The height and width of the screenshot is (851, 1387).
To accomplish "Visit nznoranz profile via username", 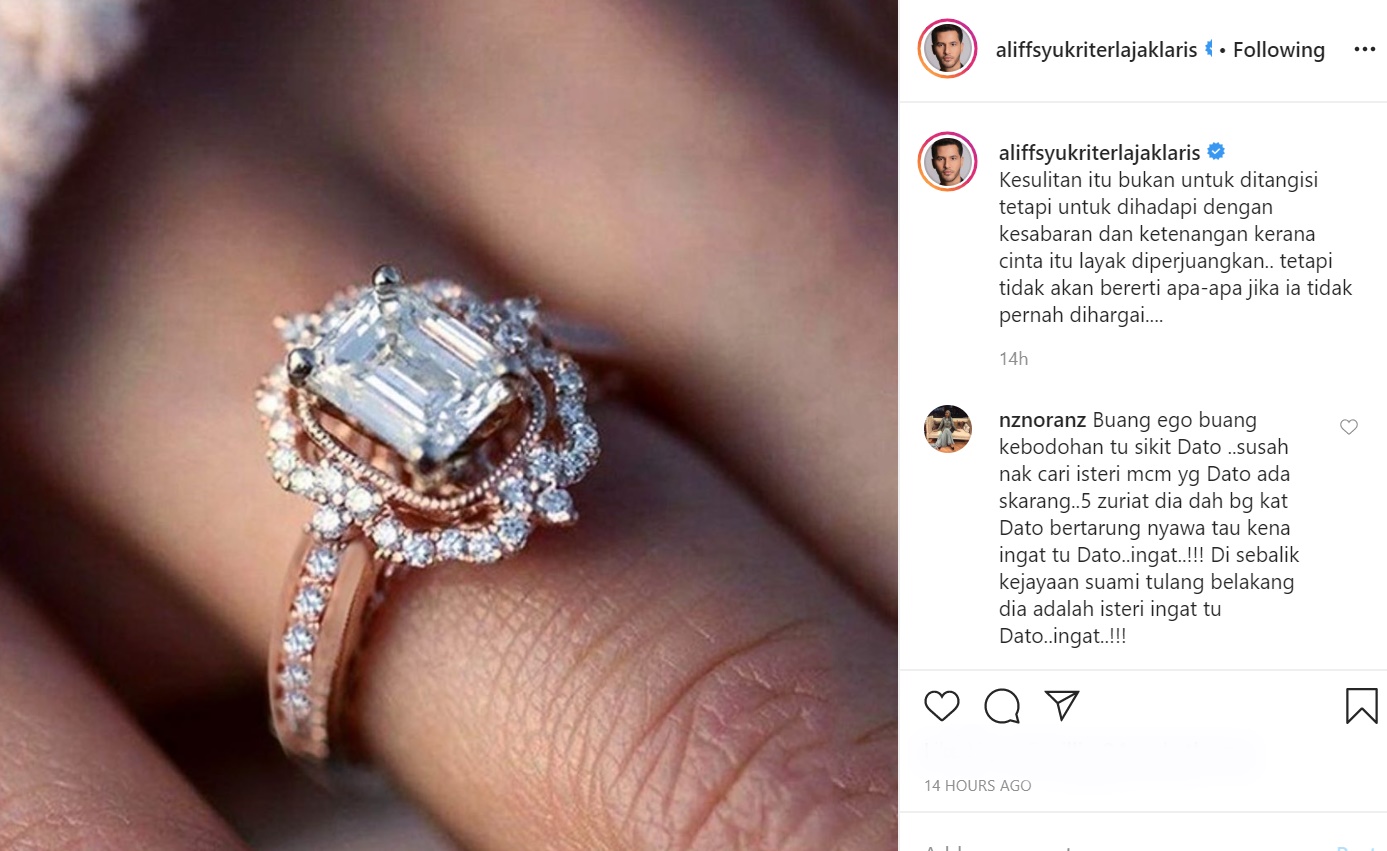I will pyautogui.click(x=1043, y=420).
